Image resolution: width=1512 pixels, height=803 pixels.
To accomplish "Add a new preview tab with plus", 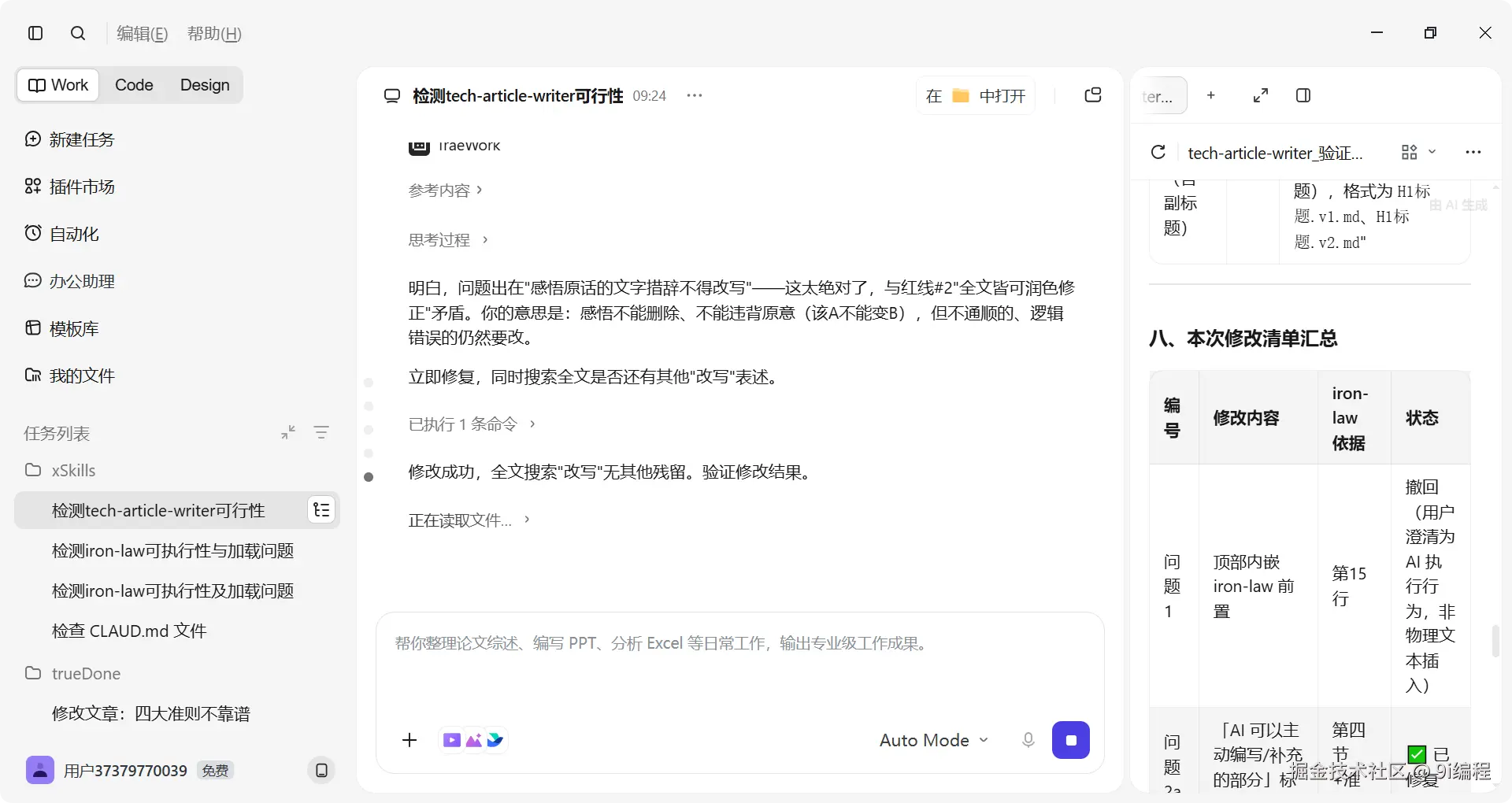I will 1211,95.
